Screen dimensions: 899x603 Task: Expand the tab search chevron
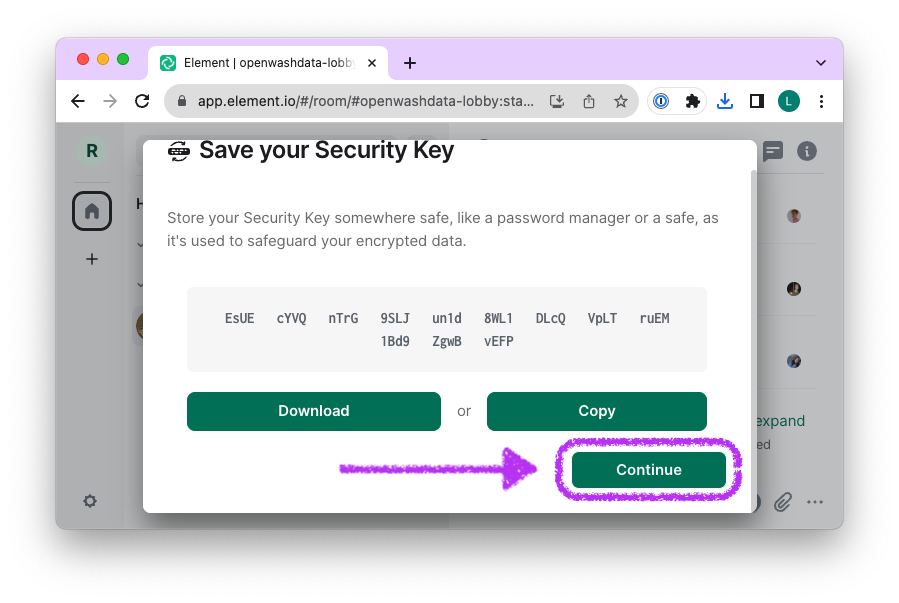(x=821, y=62)
